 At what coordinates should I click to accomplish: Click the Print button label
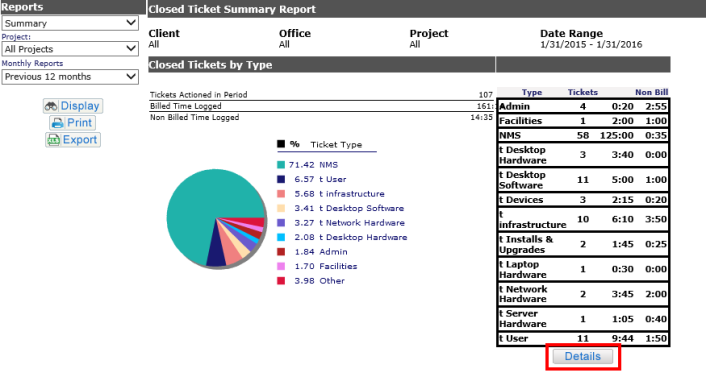point(79,123)
